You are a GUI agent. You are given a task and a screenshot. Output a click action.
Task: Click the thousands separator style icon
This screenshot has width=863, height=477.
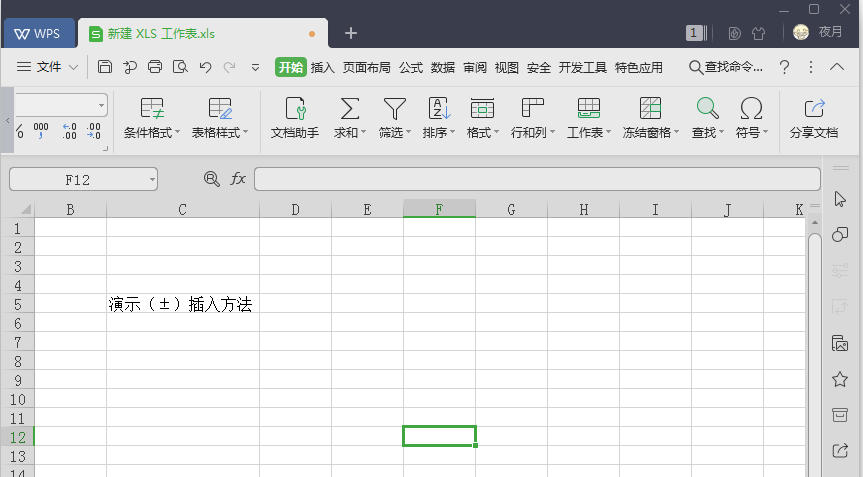tap(41, 130)
